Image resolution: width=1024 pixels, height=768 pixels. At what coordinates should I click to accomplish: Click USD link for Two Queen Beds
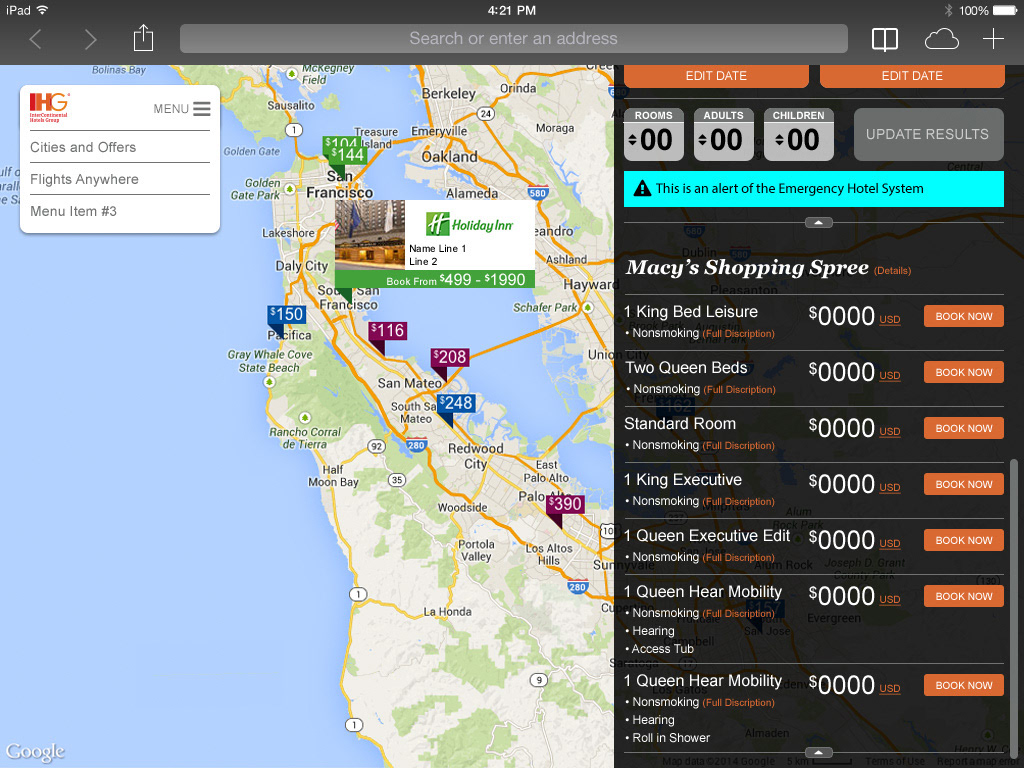pos(889,376)
